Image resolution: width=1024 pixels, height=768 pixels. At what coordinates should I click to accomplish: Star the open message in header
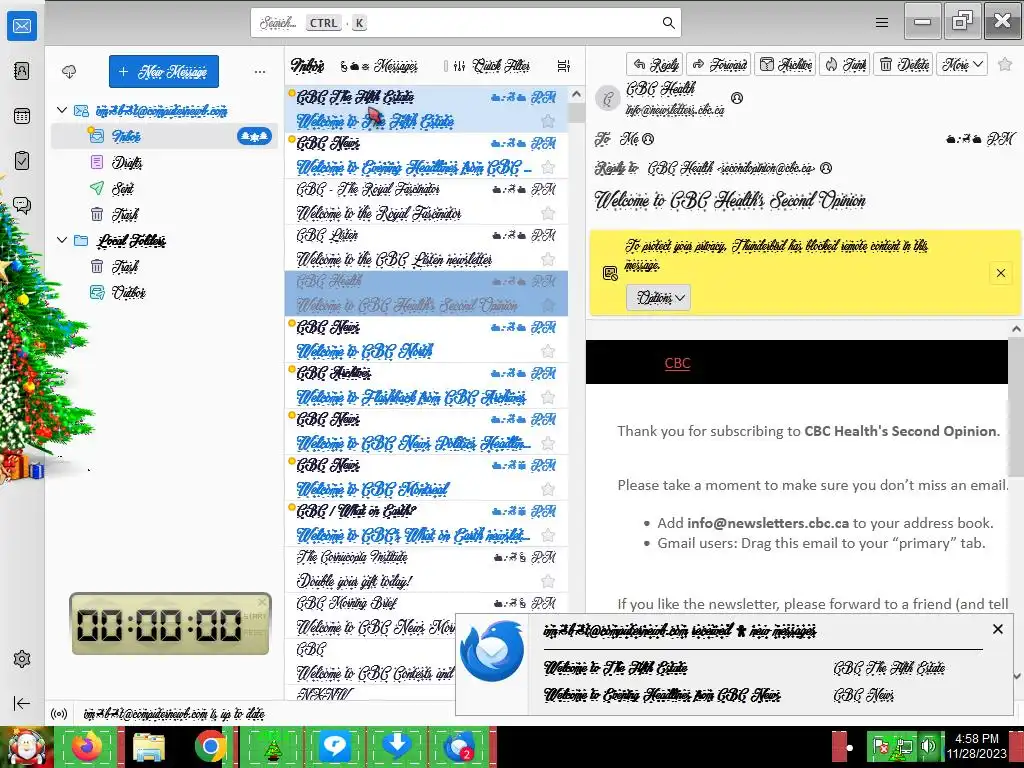pyautogui.click(x=1005, y=64)
